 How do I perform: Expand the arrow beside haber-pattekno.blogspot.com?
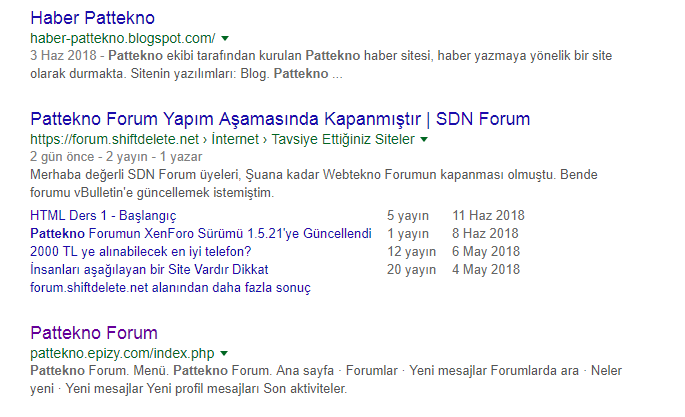tap(225, 39)
